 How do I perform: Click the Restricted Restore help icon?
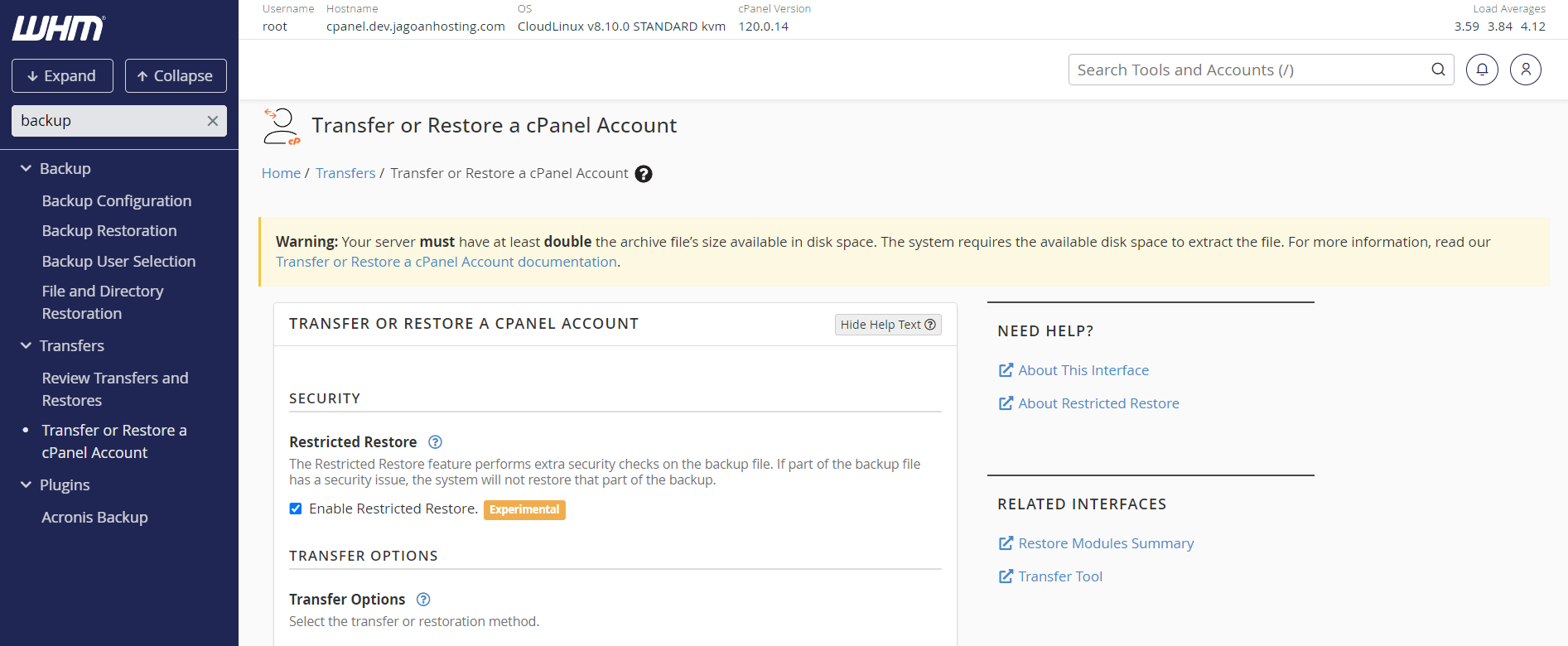pyautogui.click(x=435, y=442)
